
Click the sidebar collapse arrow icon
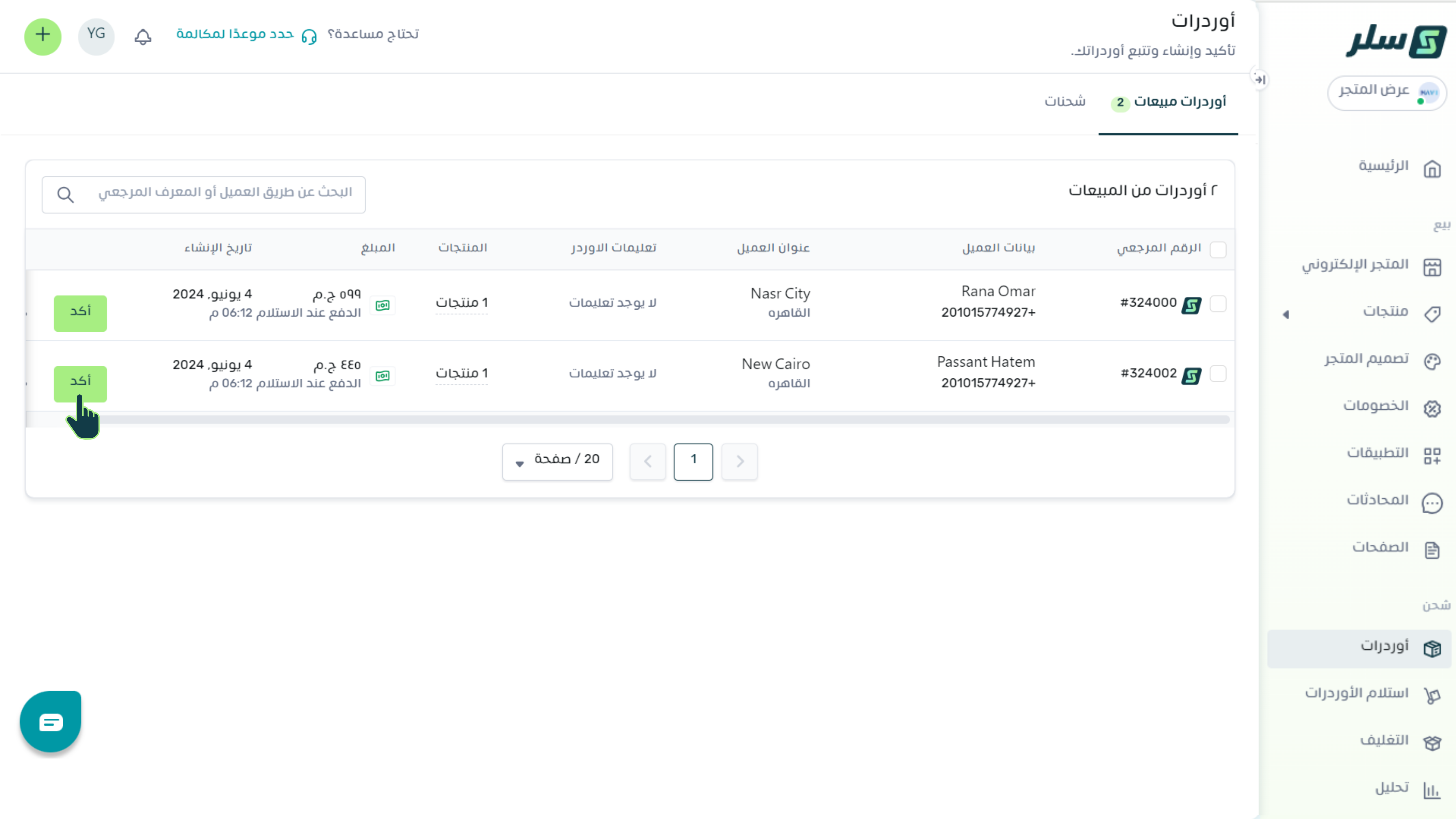[1260, 80]
